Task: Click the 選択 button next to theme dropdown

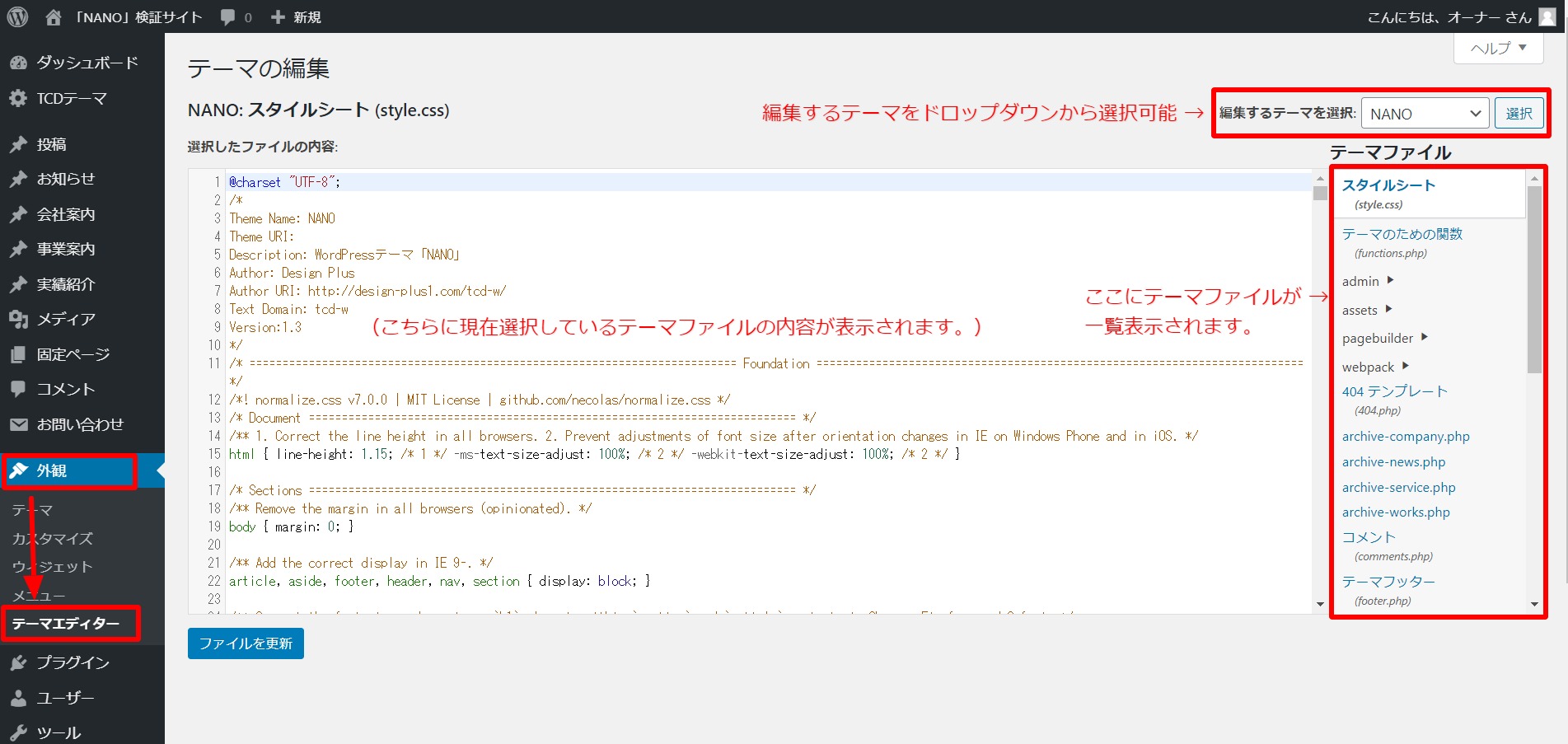Action: [1519, 114]
